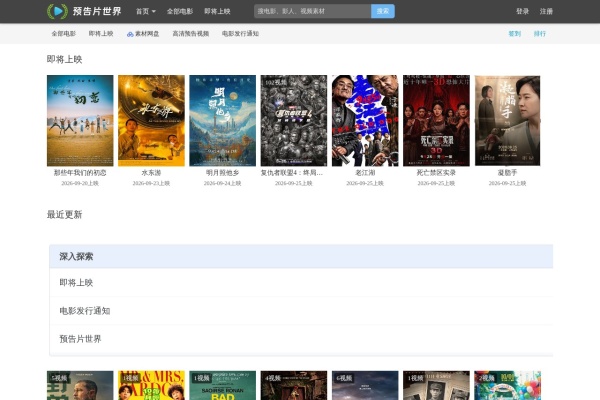Click the 即将上映 section heading

(x=64, y=59)
